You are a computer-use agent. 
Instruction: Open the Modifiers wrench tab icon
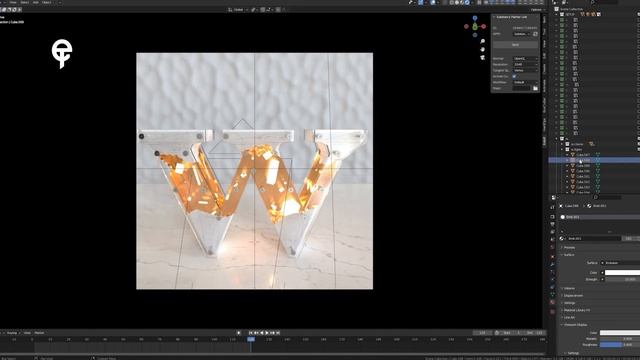point(553,264)
